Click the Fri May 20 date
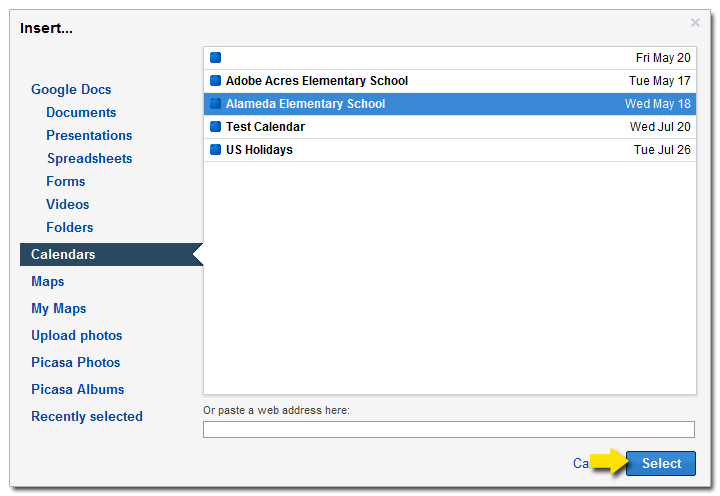720x496 pixels. pos(663,58)
